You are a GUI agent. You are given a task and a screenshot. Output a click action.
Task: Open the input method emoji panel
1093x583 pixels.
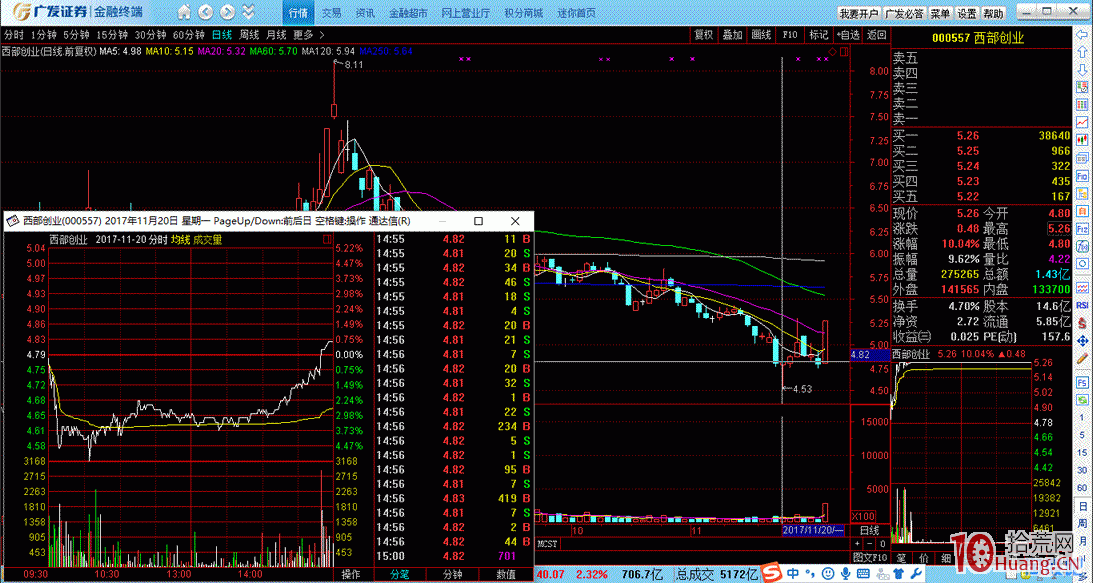point(827,574)
